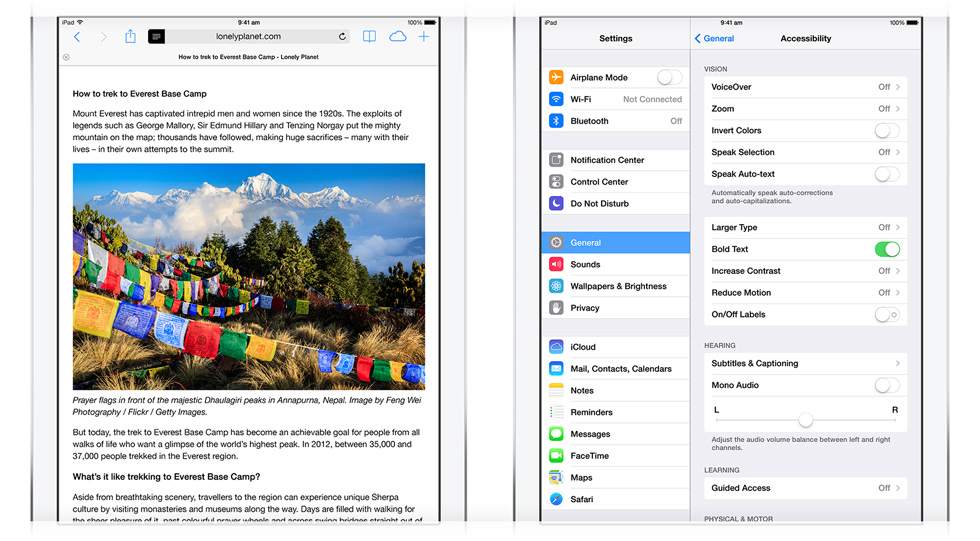
Task: Reload the lonelyplanet.com page
Action: (342, 37)
